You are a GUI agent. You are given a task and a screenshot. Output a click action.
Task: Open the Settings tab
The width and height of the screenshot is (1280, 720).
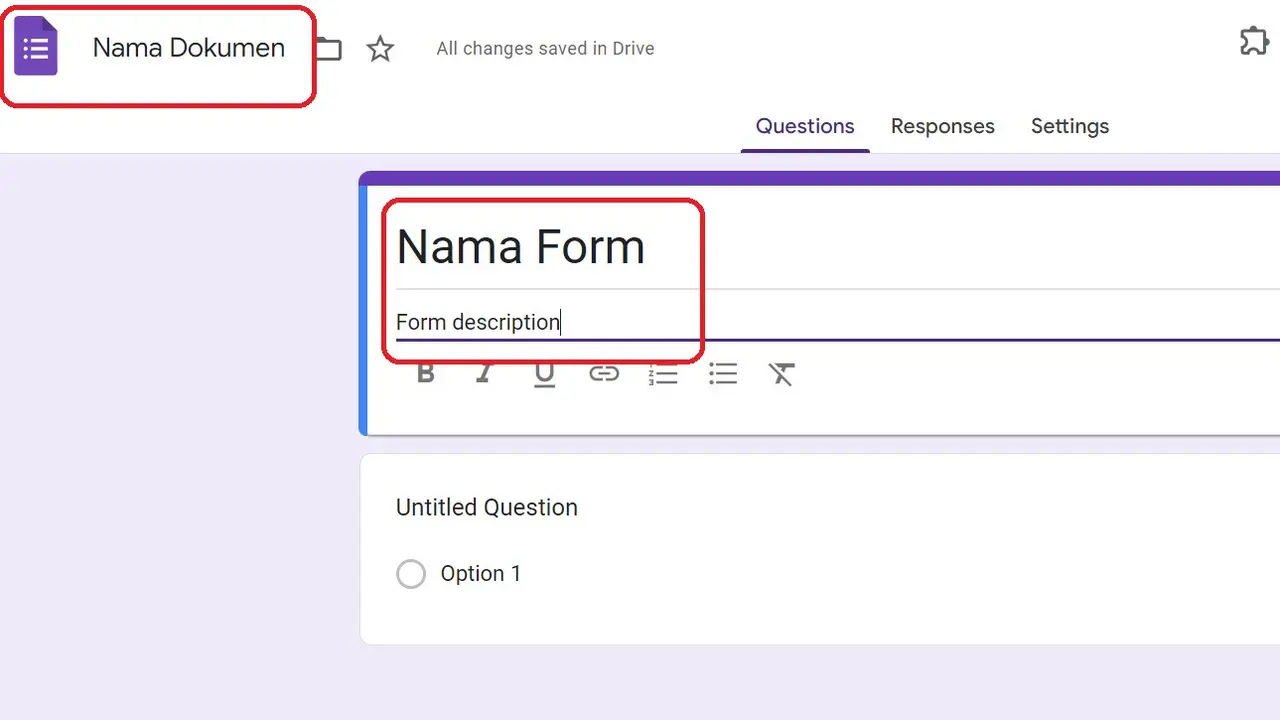[1069, 126]
